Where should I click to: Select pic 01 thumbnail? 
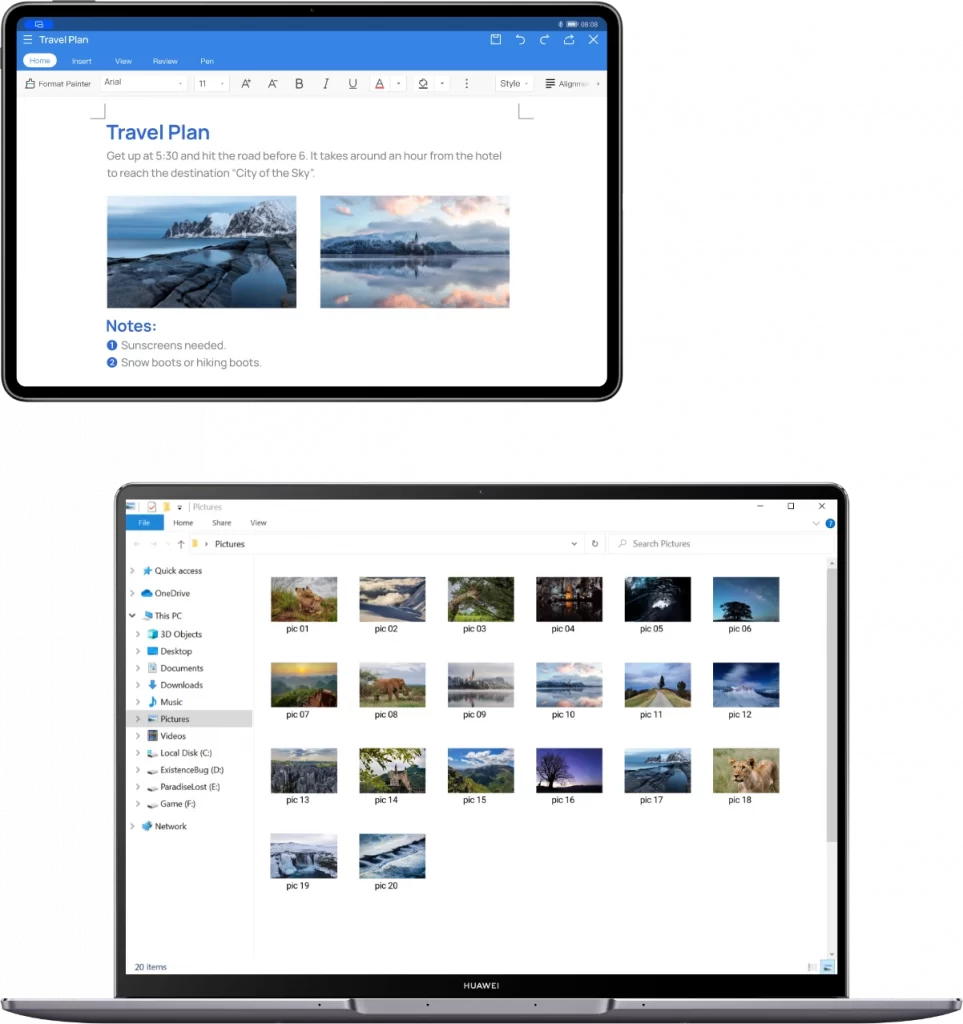coord(304,600)
